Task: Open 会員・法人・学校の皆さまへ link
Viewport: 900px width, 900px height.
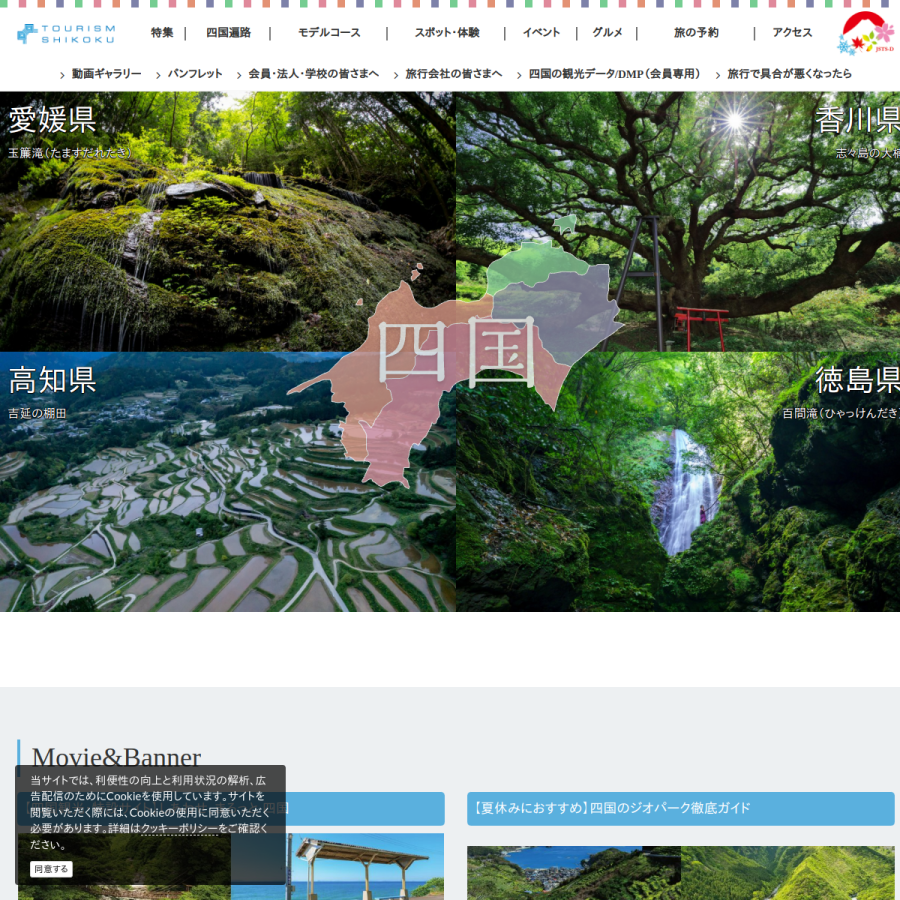Action: (x=313, y=73)
